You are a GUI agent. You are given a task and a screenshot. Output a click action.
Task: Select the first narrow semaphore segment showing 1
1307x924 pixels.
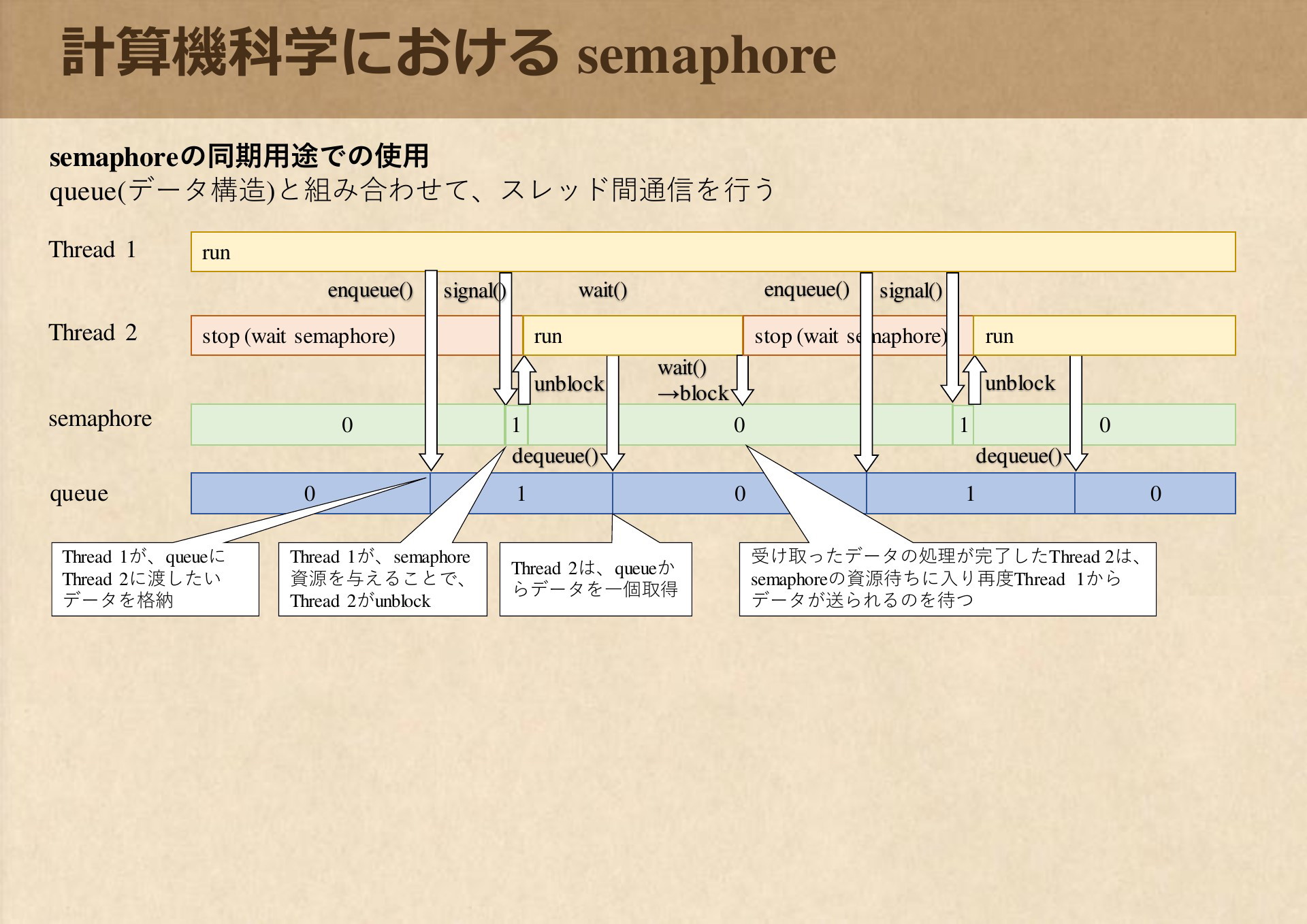point(516,425)
